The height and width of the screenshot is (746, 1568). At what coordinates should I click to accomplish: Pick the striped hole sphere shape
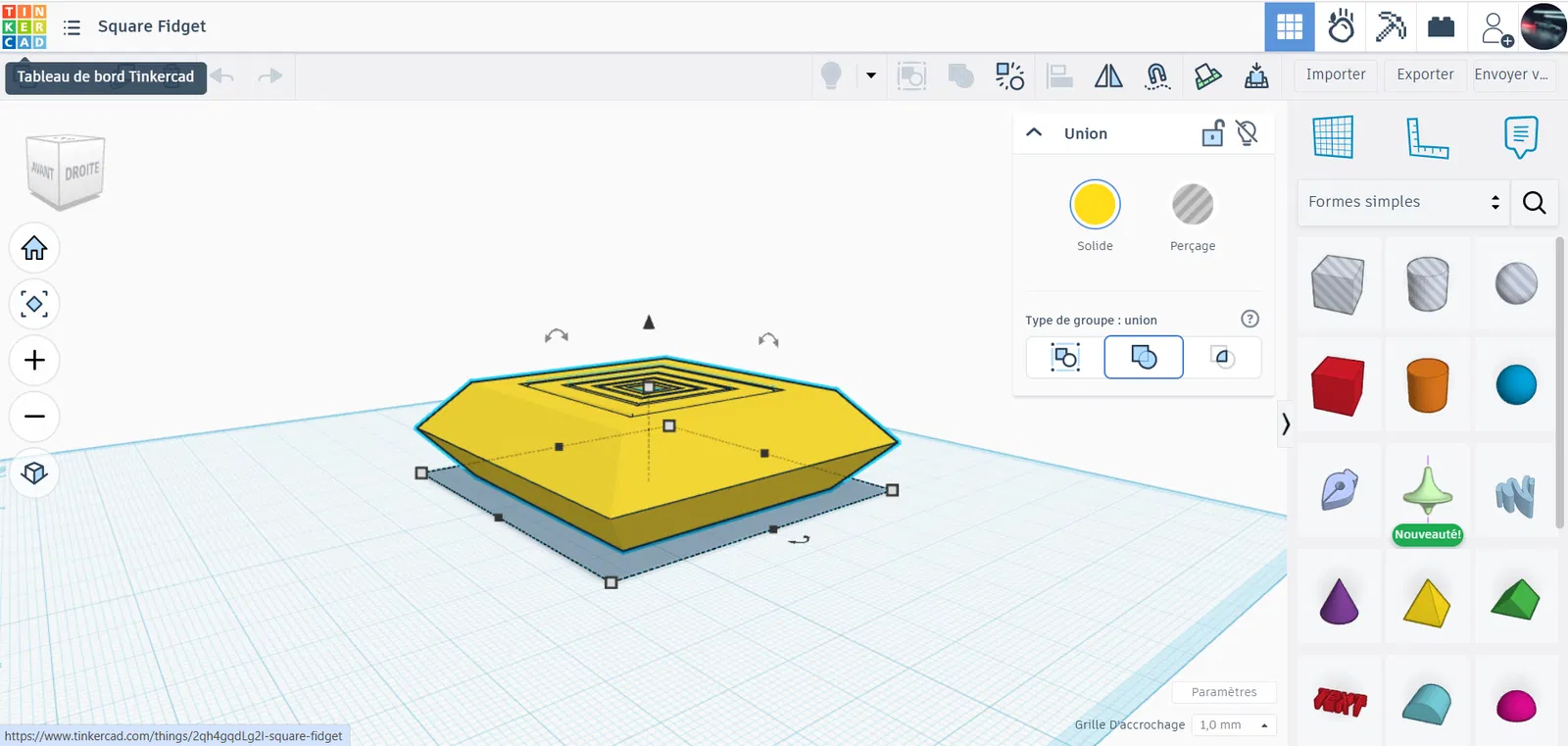(x=1516, y=284)
